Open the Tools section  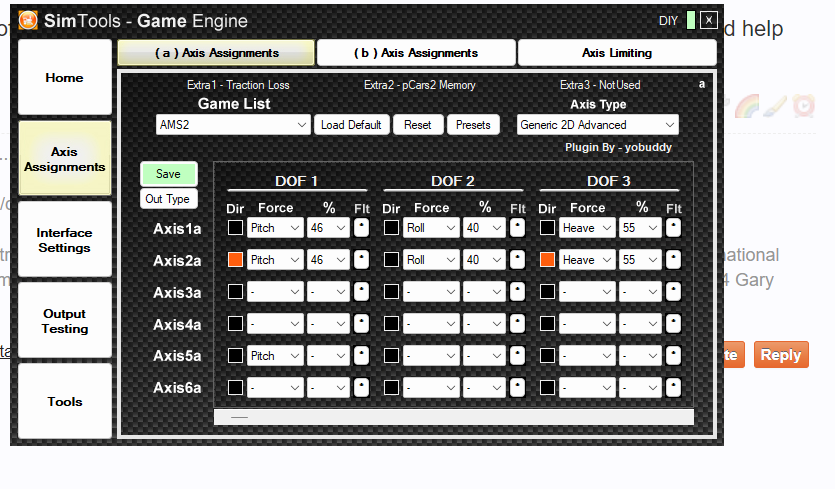pyautogui.click(x=65, y=401)
